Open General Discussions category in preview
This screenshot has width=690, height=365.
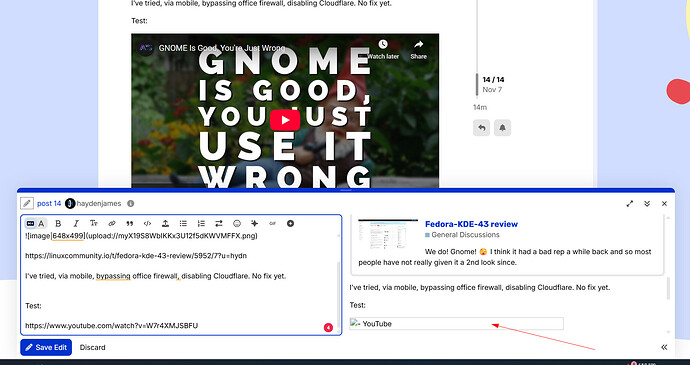pyautogui.click(x=462, y=235)
